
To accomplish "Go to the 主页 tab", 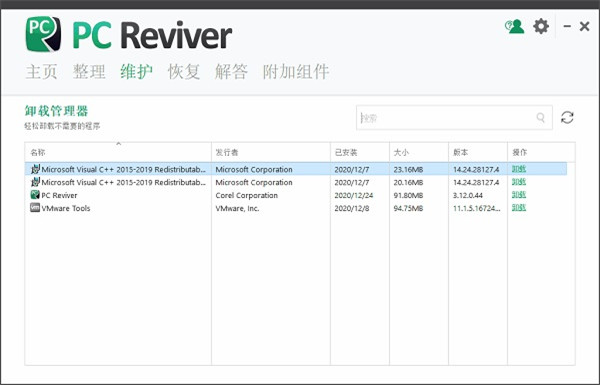I will pos(41,72).
